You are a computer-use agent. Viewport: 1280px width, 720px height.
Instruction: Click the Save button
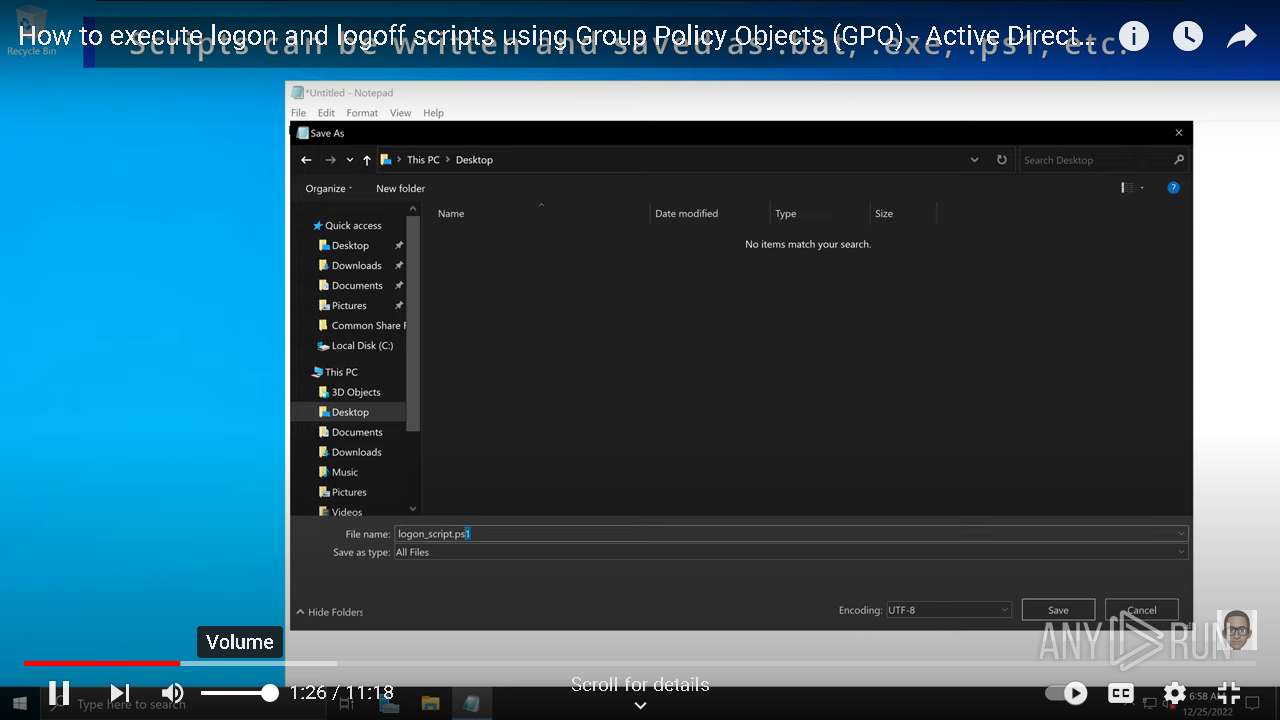(1058, 610)
